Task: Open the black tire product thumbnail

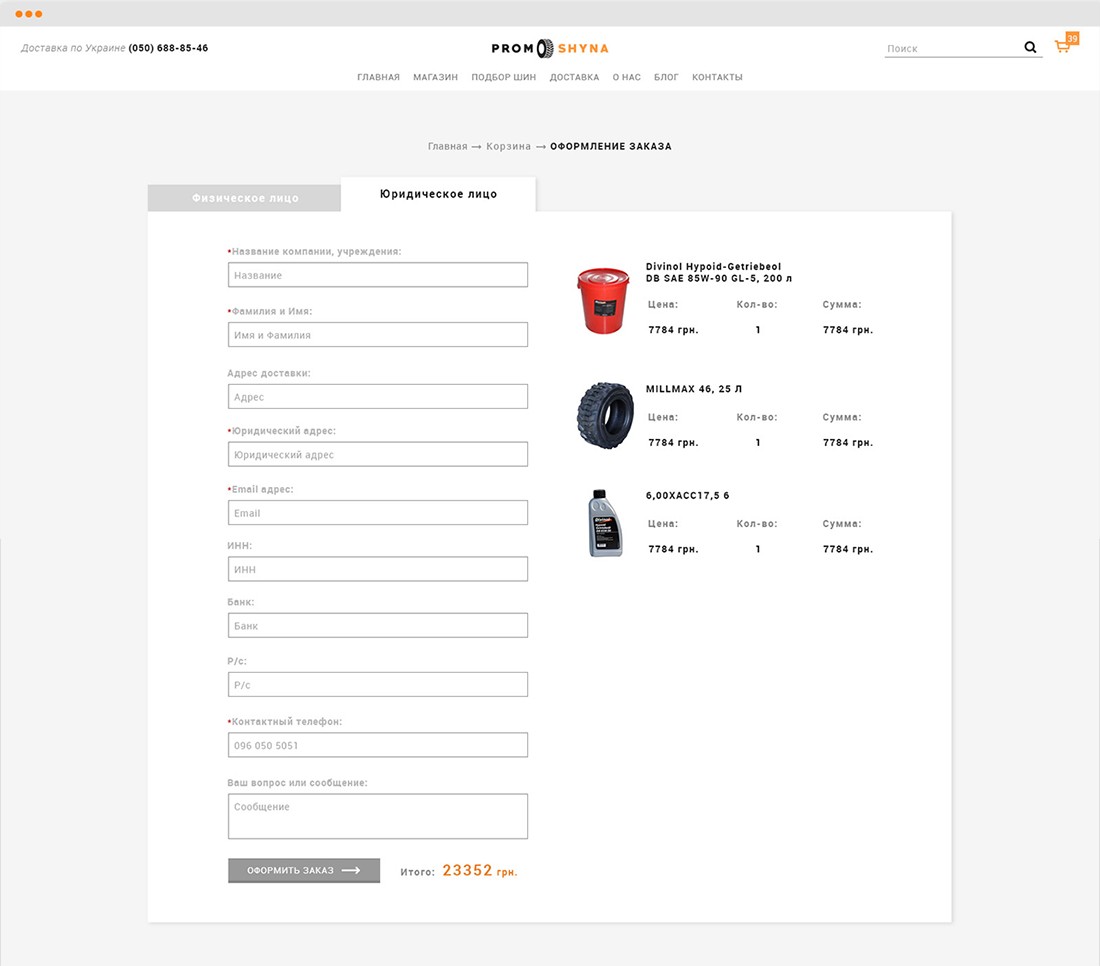Action: point(605,415)
